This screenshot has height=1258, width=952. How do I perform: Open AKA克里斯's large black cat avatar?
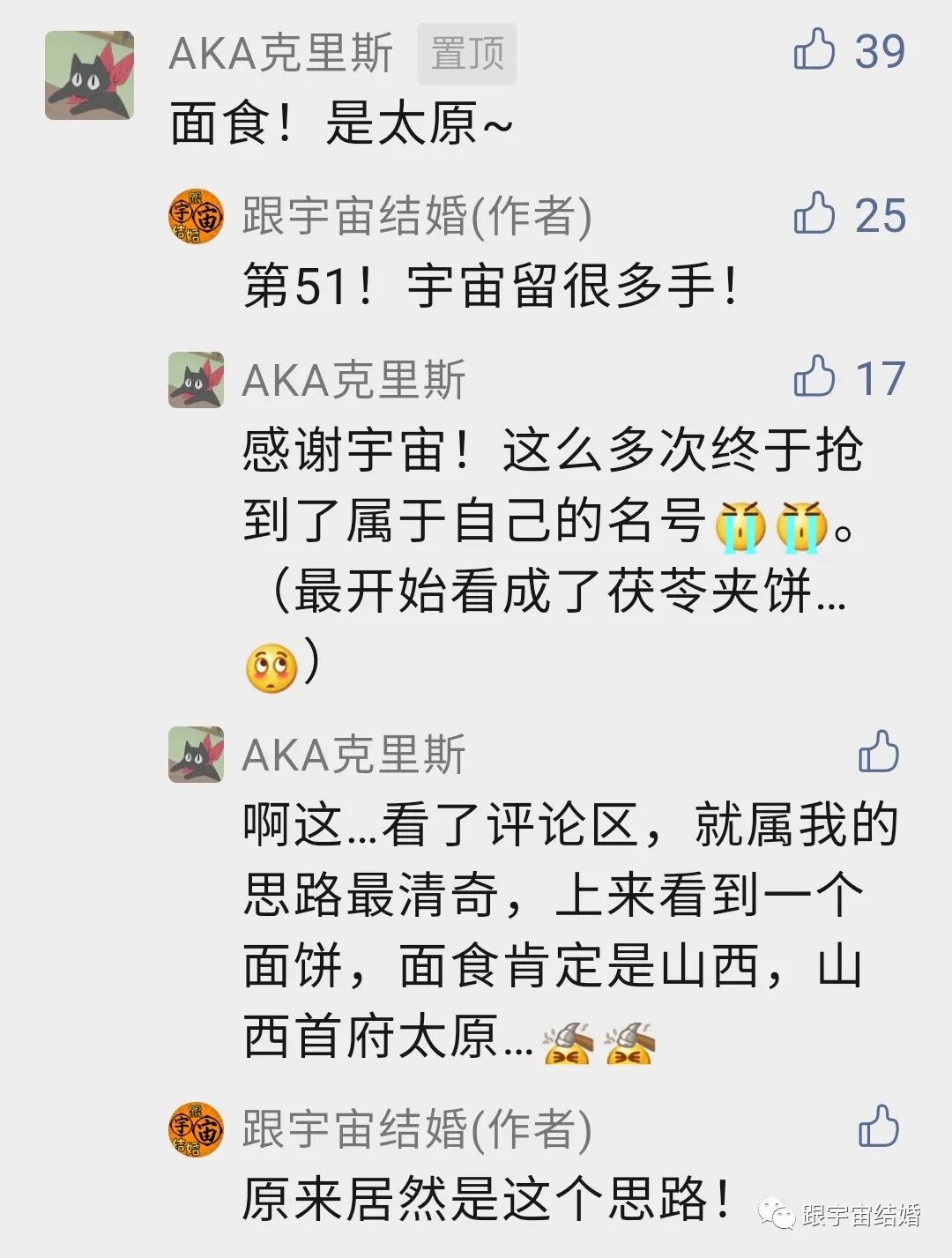click(89, 75)
